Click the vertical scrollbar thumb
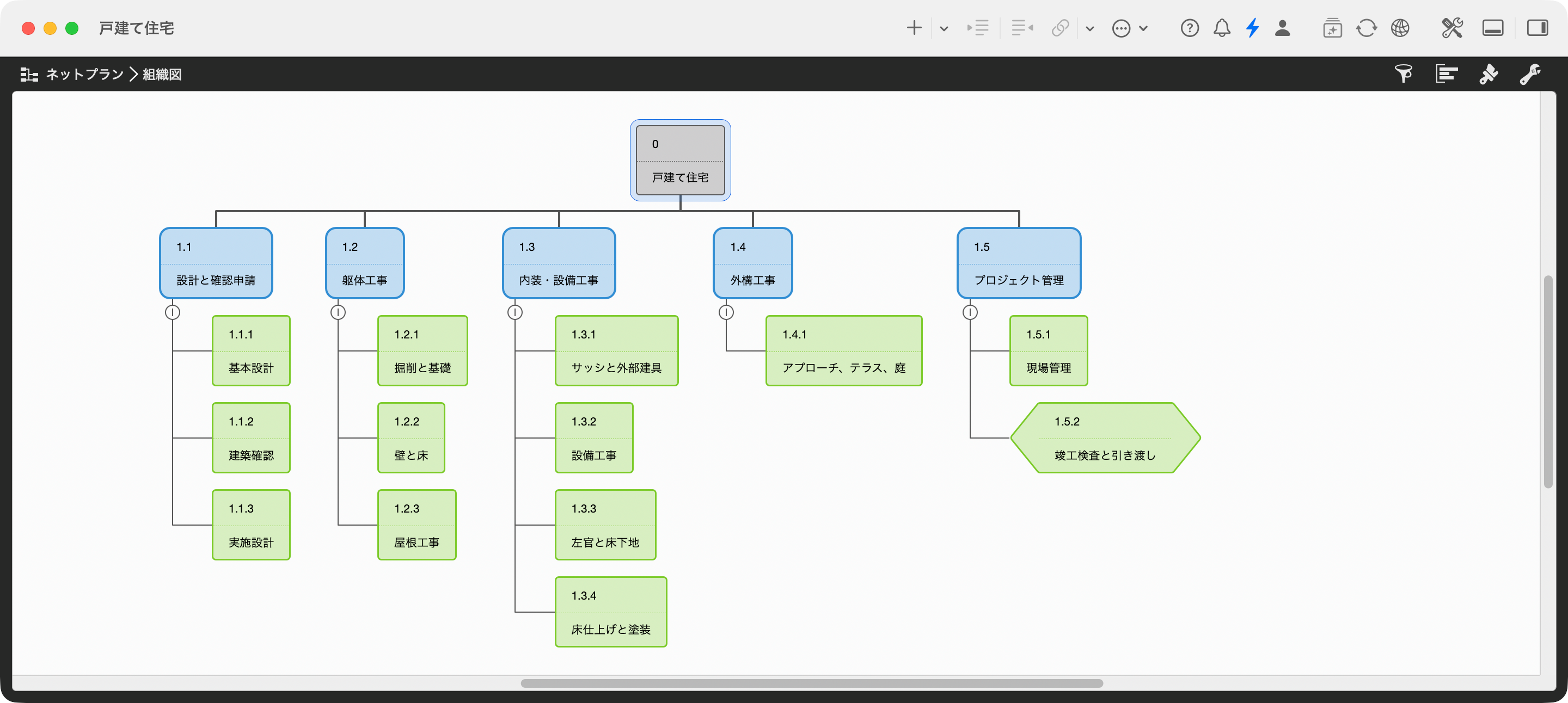Screen dimensions: 1568x703 tap(1547, 382)
